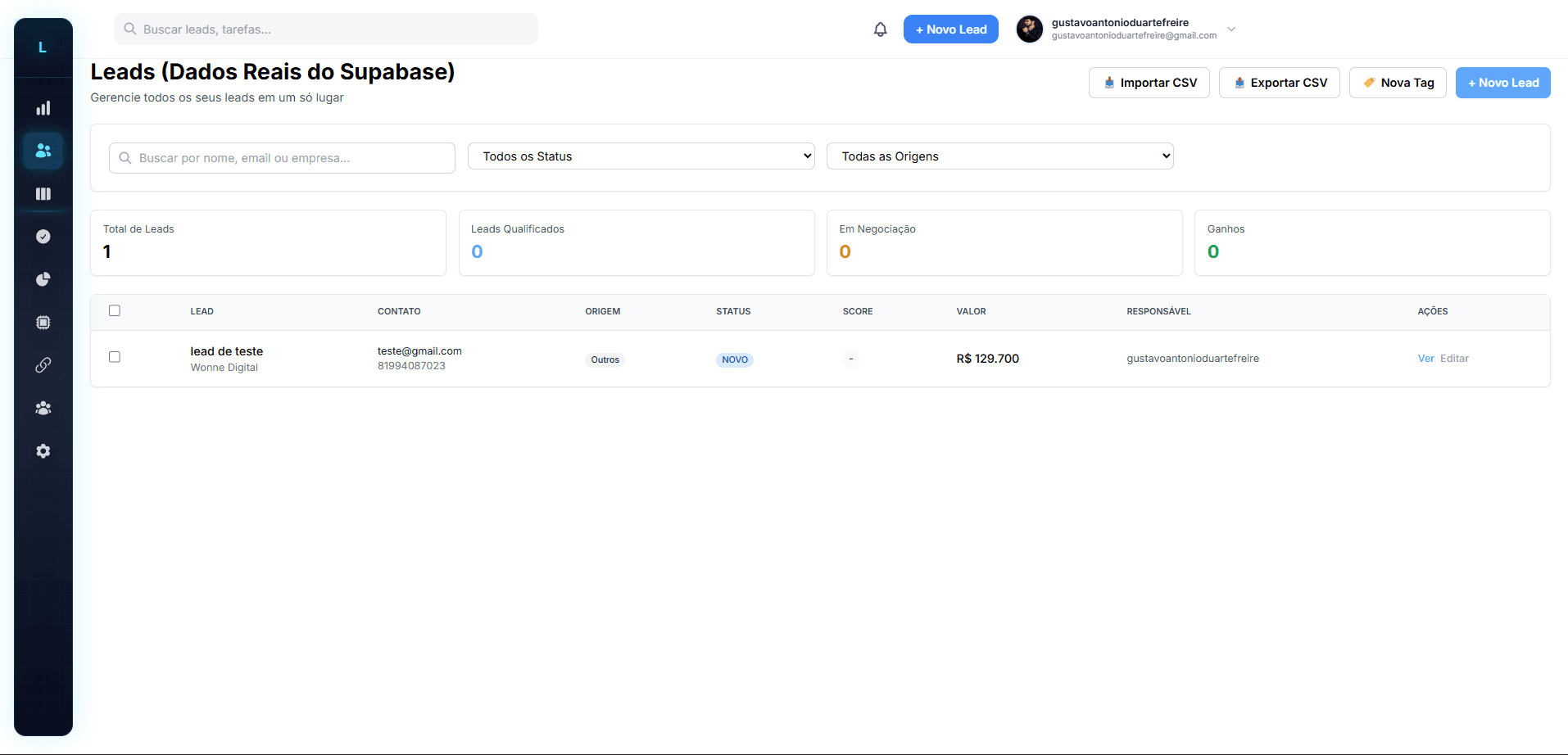The image size is (1568, 755).
Task: Open the link integrations icon in sidebar
Action: [43, 365]
